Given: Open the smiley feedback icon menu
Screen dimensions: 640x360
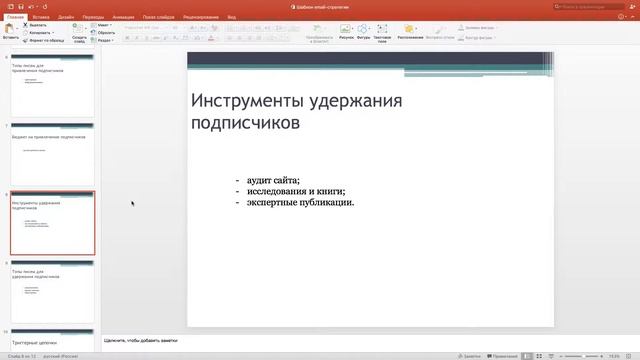Looking at the screenshot, I should [x=621, y=17].
